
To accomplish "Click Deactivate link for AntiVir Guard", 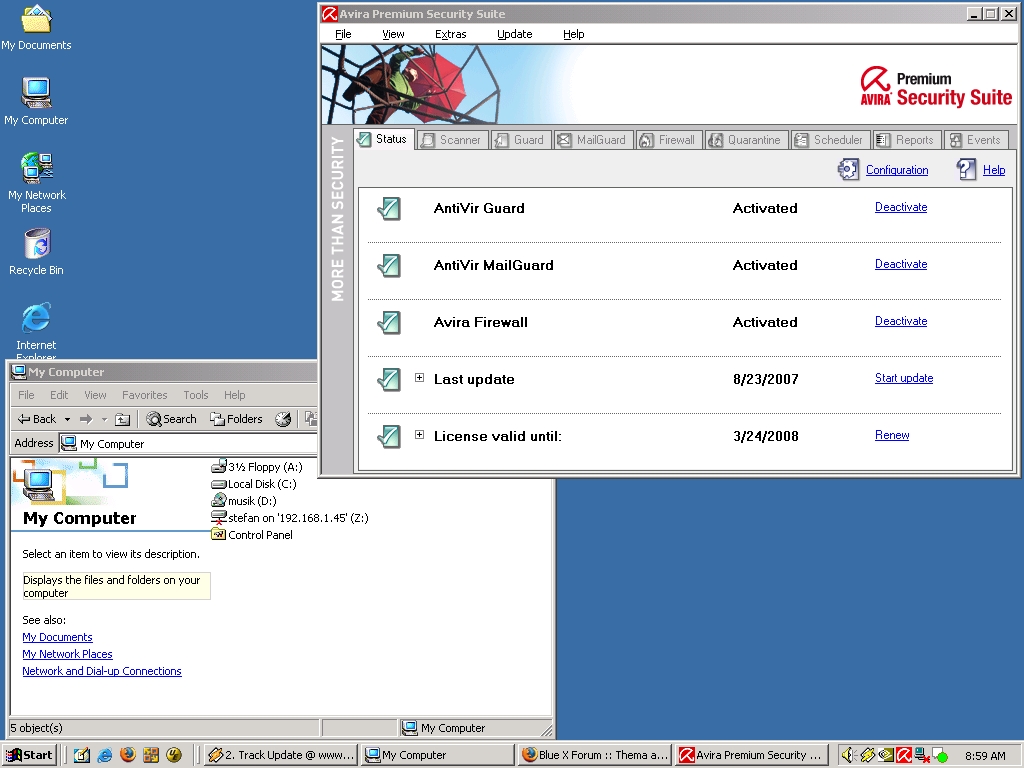I will (900, 207).
